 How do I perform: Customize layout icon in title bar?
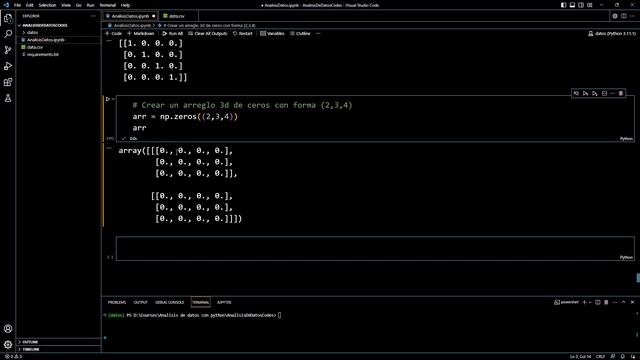tap(590, 5)
